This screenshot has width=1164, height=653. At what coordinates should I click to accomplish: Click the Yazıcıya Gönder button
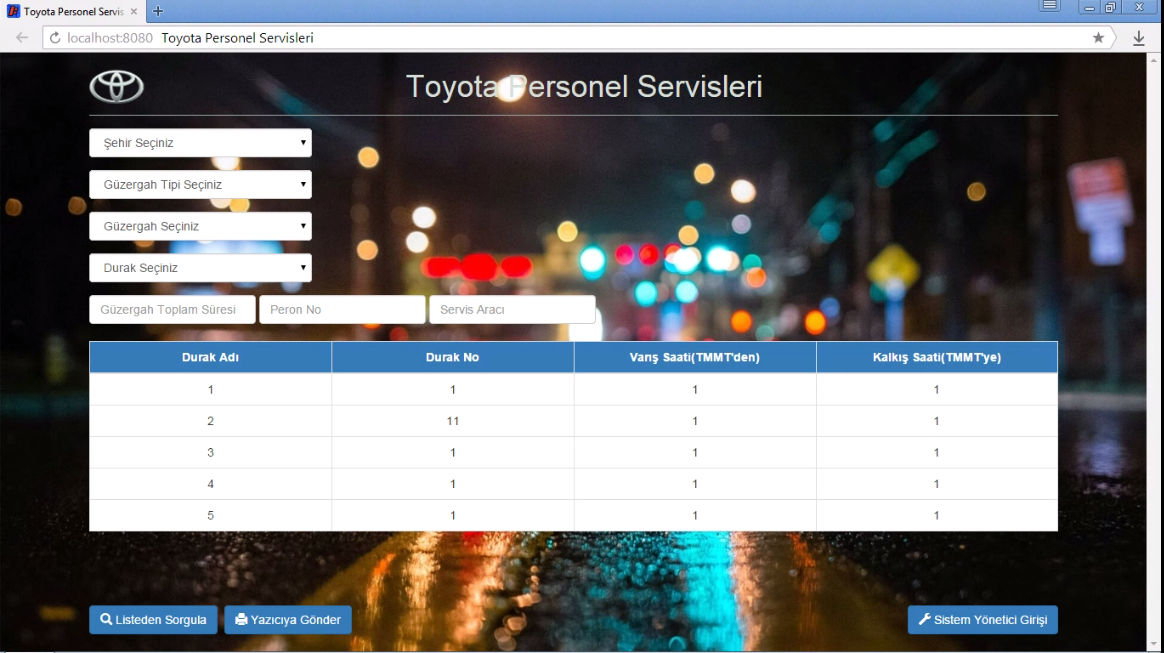(x=288, y=620)
